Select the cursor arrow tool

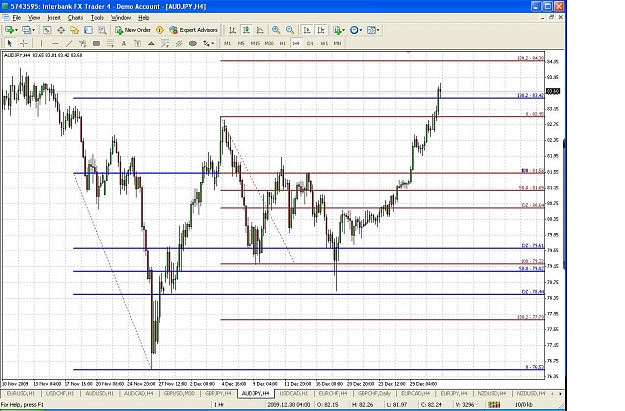[10, 43]
